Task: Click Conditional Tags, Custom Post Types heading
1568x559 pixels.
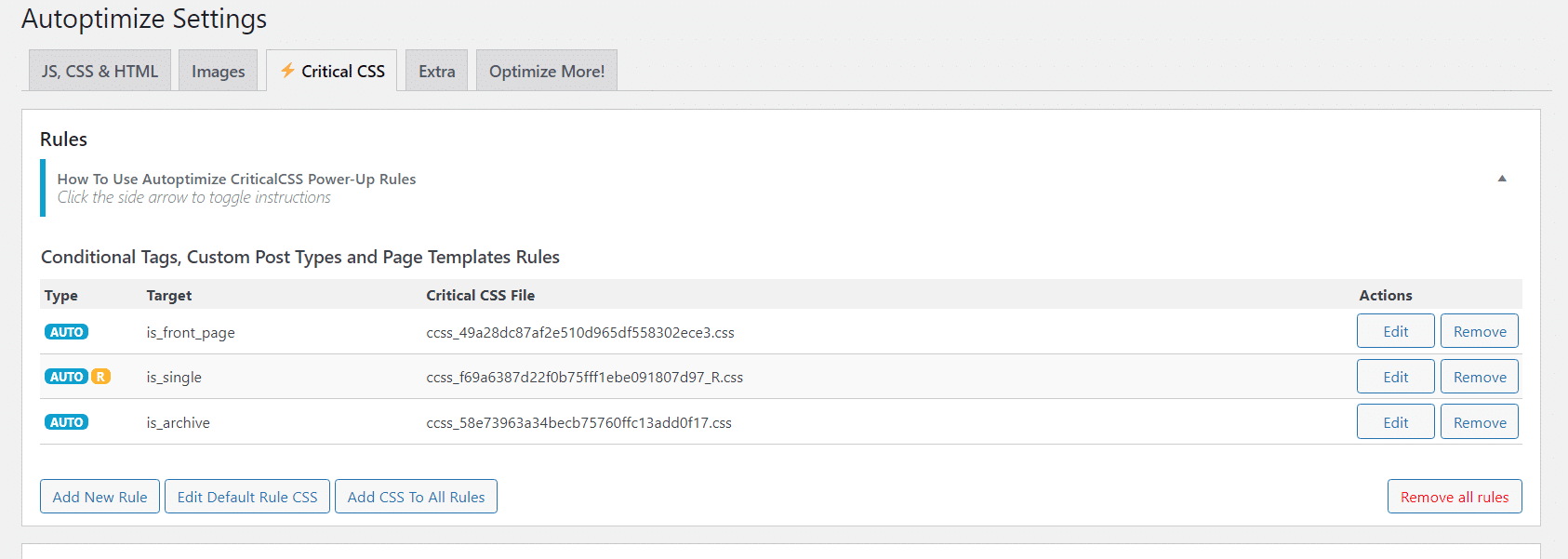Action: [x=300, y=257]
